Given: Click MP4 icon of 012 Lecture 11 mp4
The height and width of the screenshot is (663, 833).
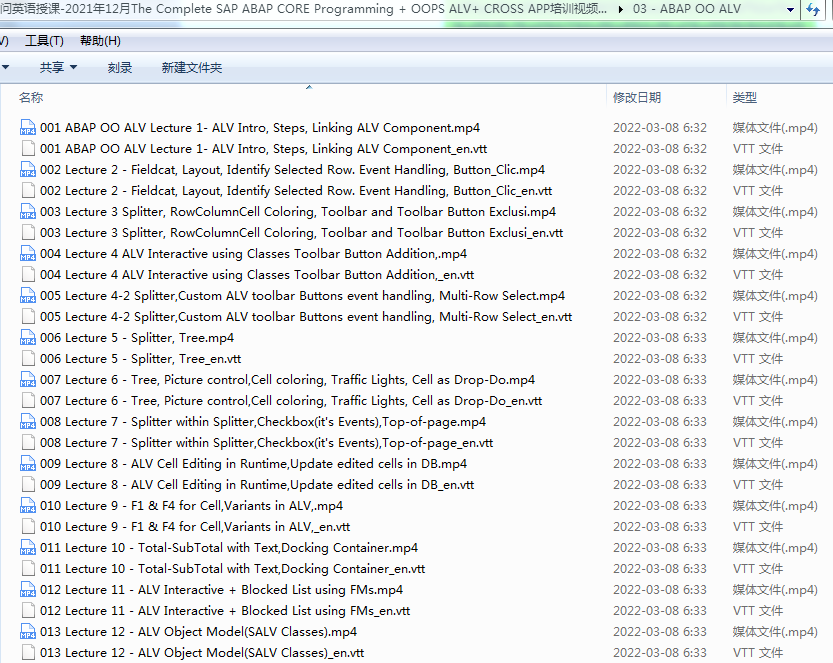Looking at the screenshot, I should click(x=28, y=589).
